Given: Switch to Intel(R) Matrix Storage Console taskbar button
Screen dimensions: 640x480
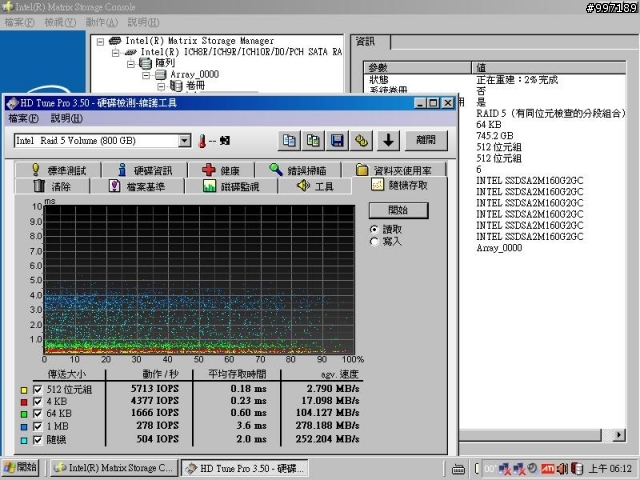Looking at the screenshot, I should pyautogui.click(x=114, y=468).
